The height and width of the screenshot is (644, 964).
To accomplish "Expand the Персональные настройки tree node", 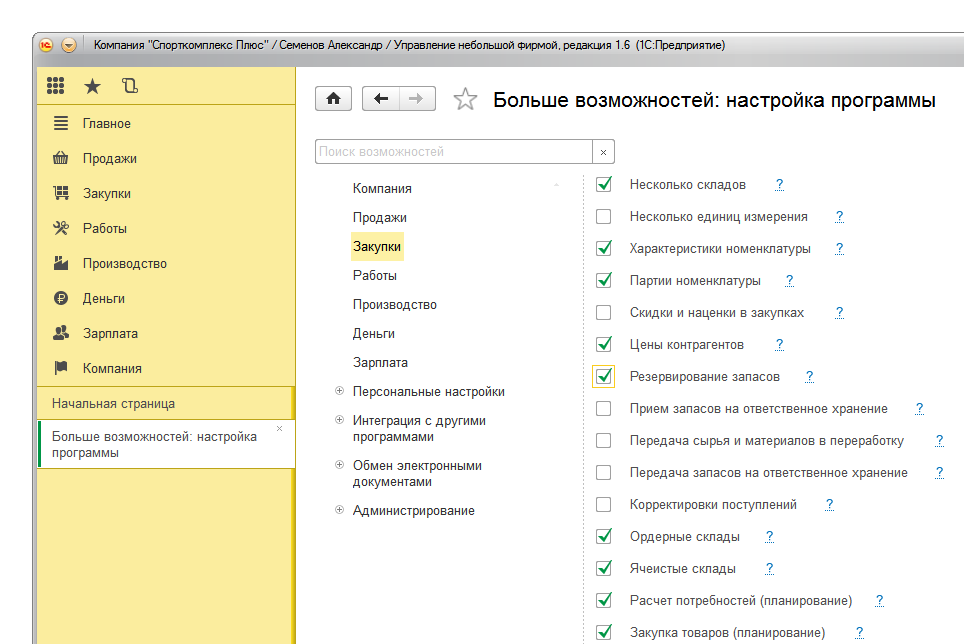I will [340, 392].
